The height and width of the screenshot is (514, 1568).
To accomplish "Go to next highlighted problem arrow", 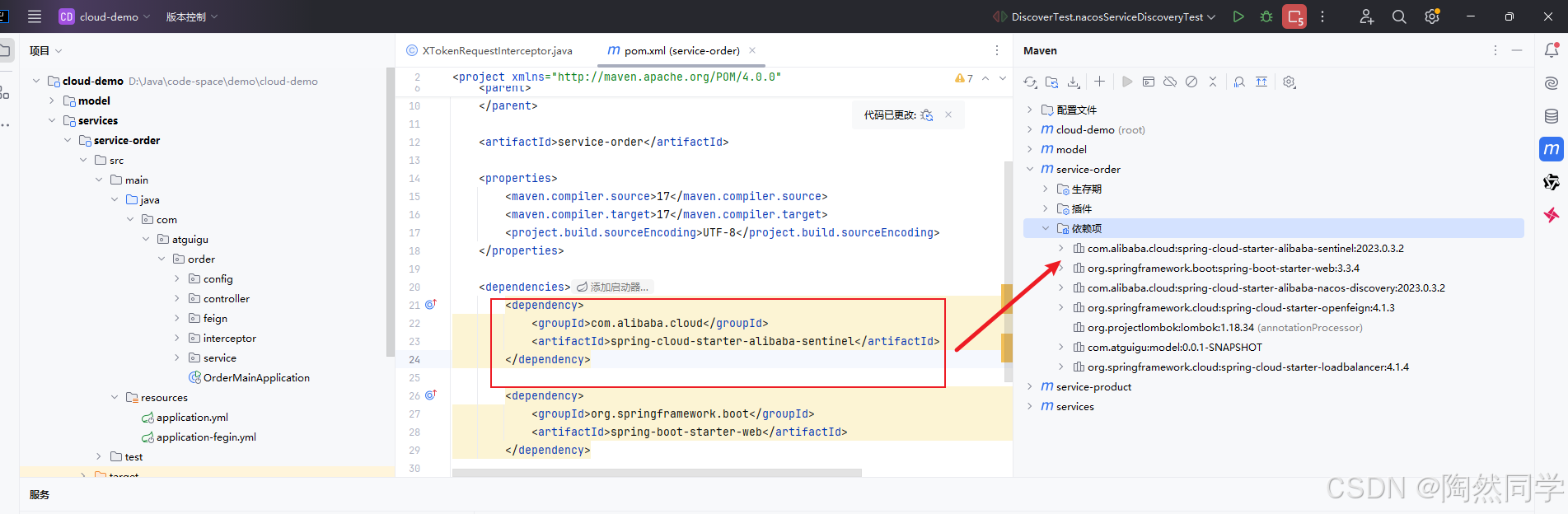I will click(x=1003, y=78).
